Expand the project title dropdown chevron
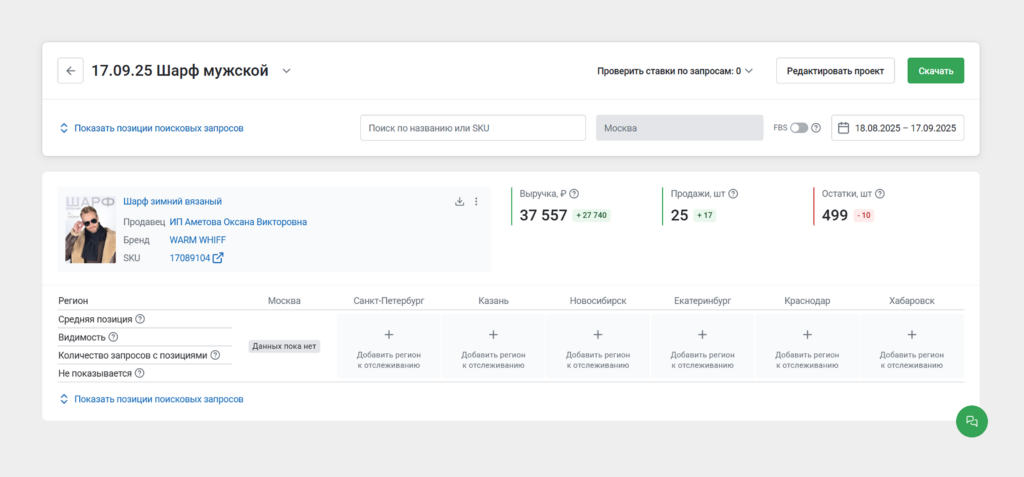This screenshot has width=1024, height=477. [x=286, y=71]
